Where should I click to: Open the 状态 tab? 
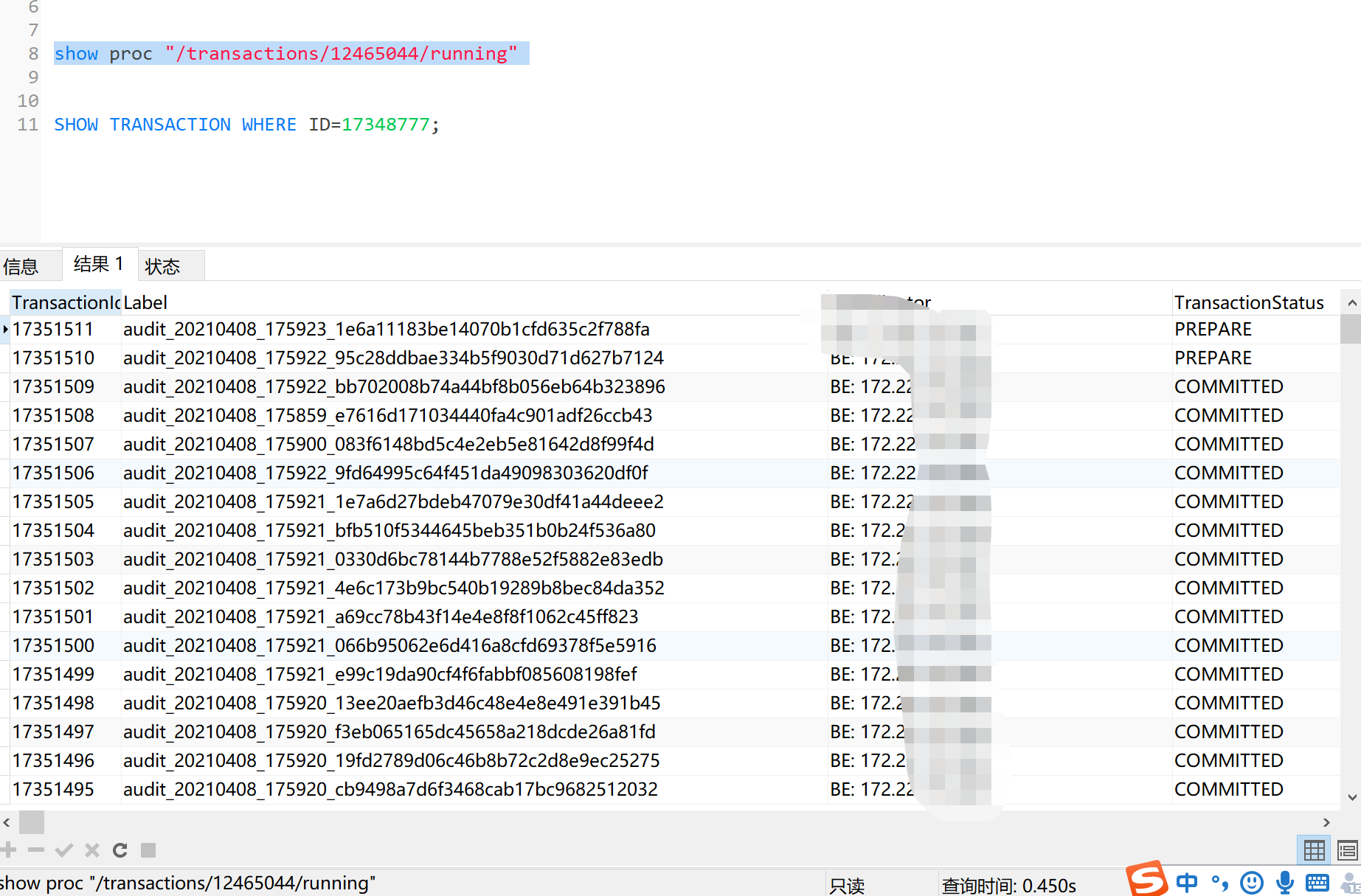[x=162, y=266]
